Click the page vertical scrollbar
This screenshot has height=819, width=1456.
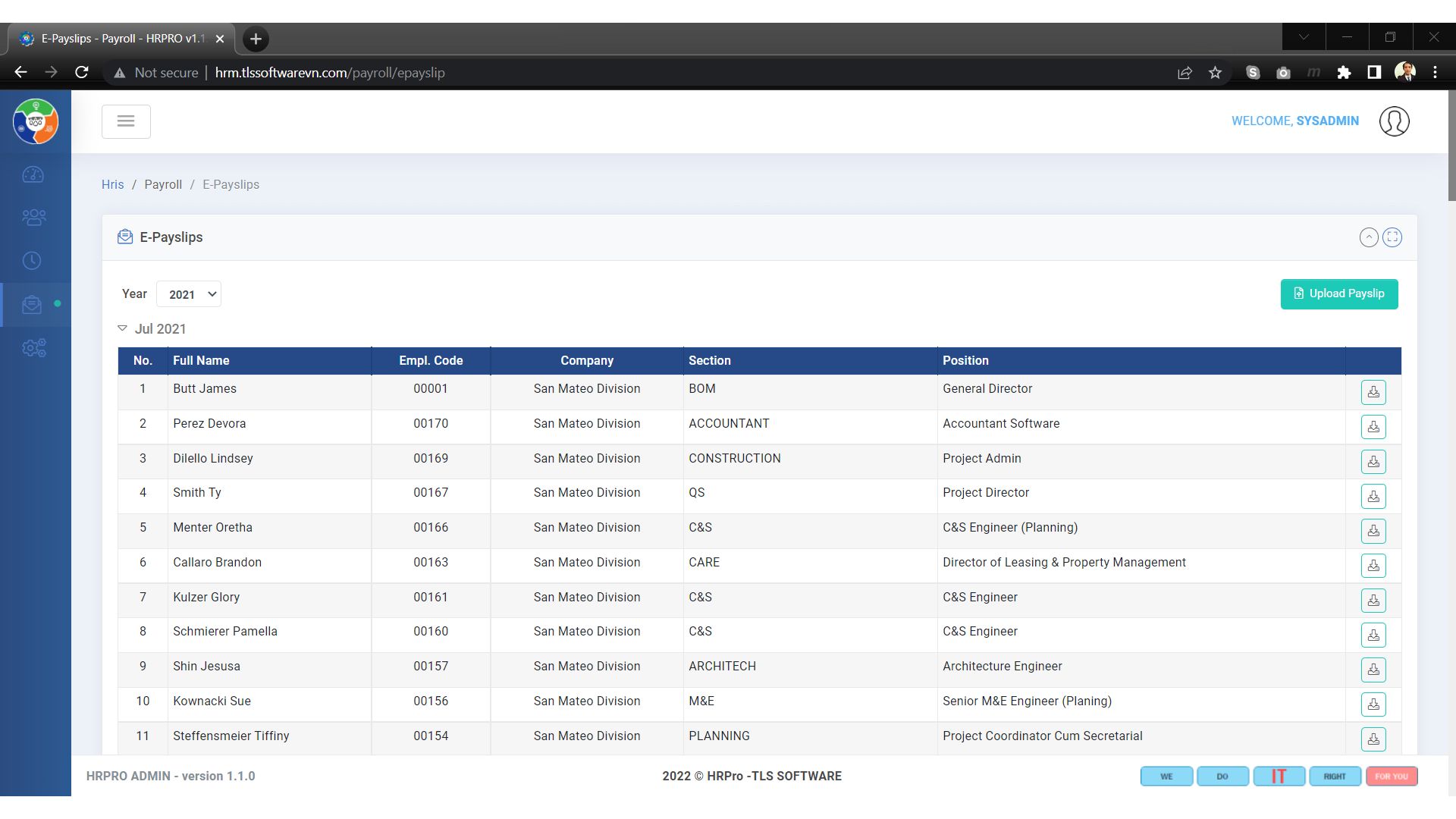pyautogui.click(x=1451, y=144)
